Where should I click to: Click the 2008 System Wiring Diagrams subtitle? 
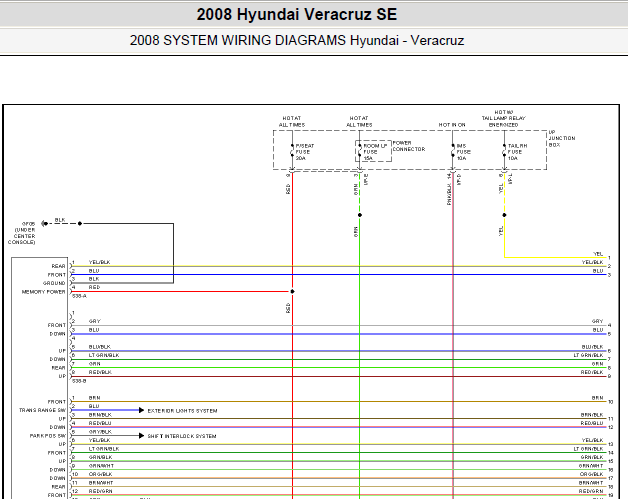click(x=297, y=40)
